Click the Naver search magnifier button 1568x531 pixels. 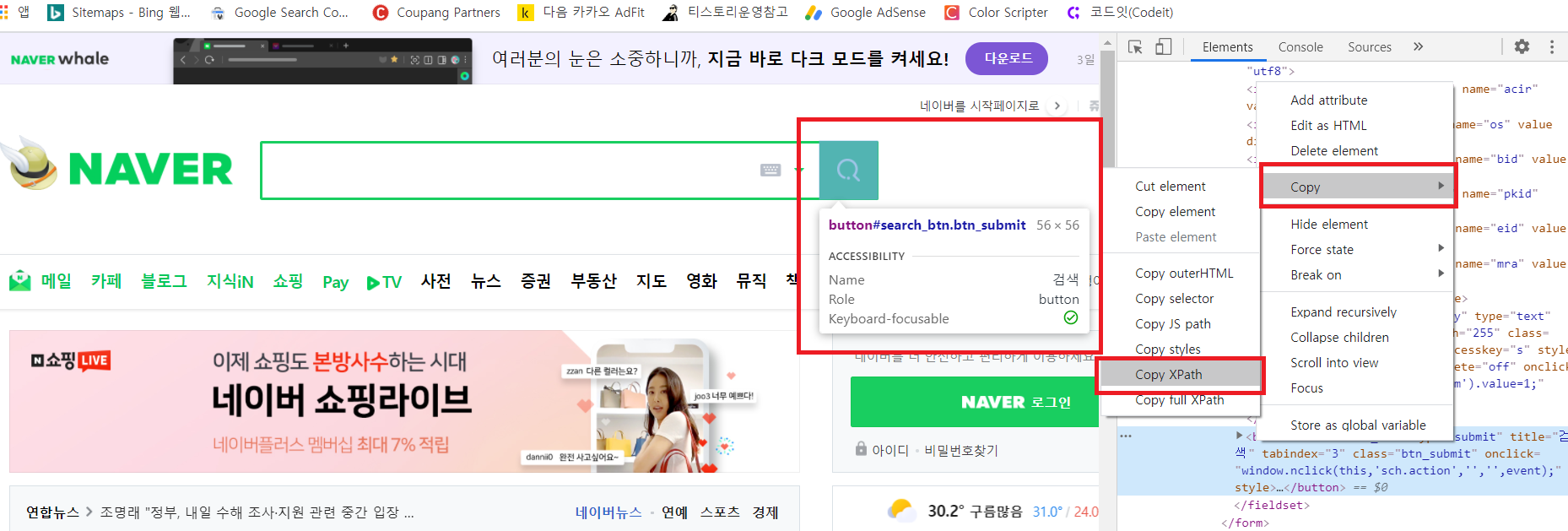pyautogui.click(x=849, y=171)
